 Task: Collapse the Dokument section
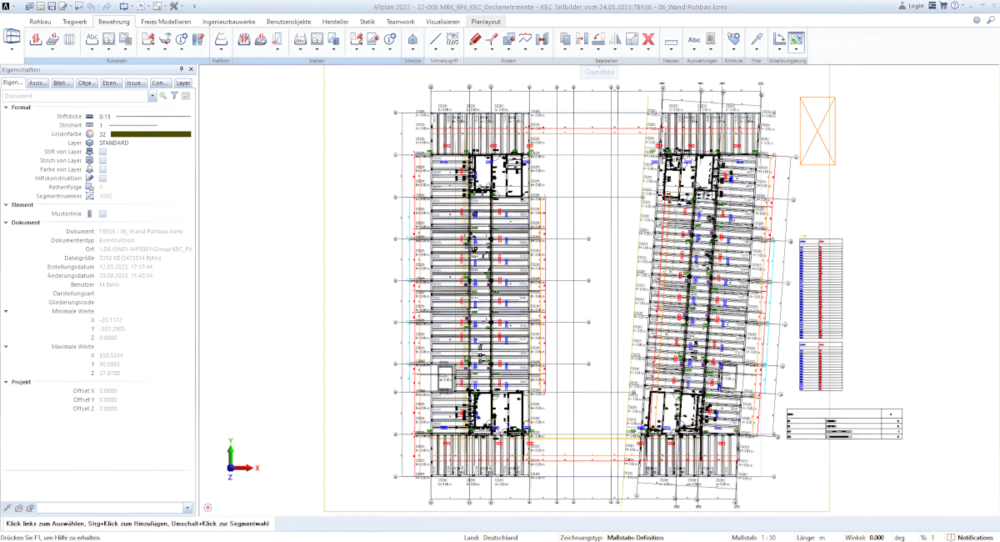coord(5,222)
